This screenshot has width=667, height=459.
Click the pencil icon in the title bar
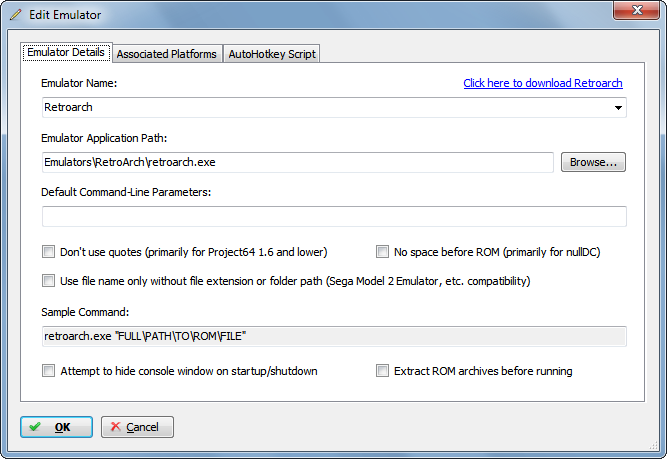(x=16, y=14)
